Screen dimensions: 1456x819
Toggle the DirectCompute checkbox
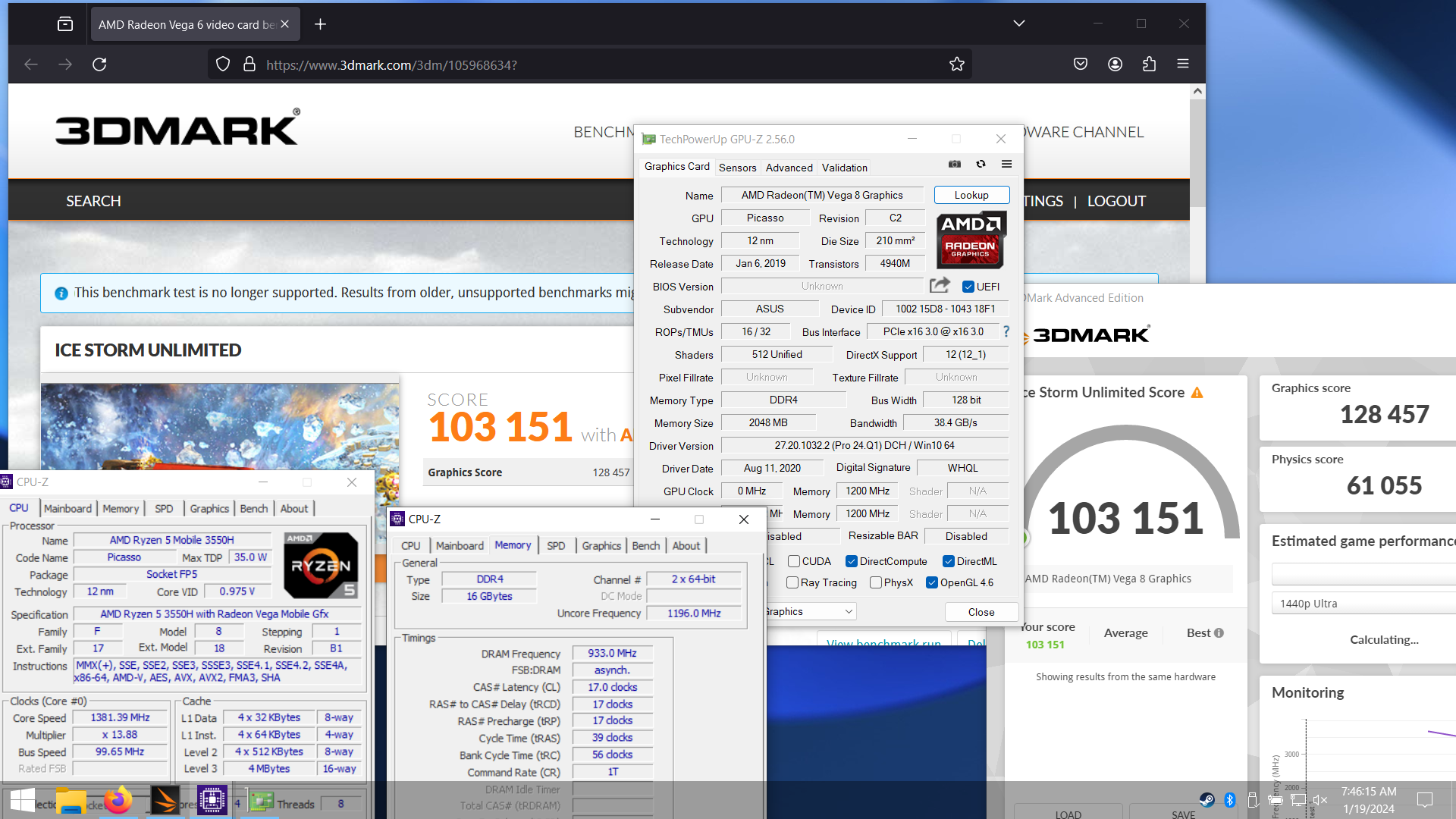[x=852, y=561]
